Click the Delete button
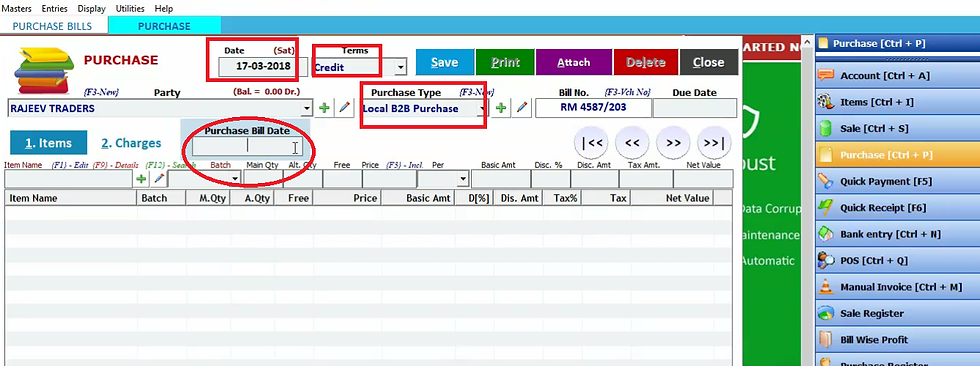980x366 pixels. (646, 62)
